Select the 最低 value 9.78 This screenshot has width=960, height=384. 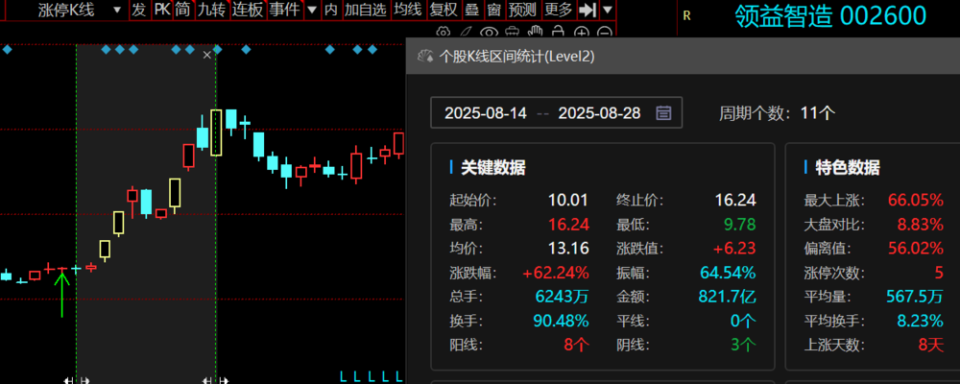pos(740,224)
